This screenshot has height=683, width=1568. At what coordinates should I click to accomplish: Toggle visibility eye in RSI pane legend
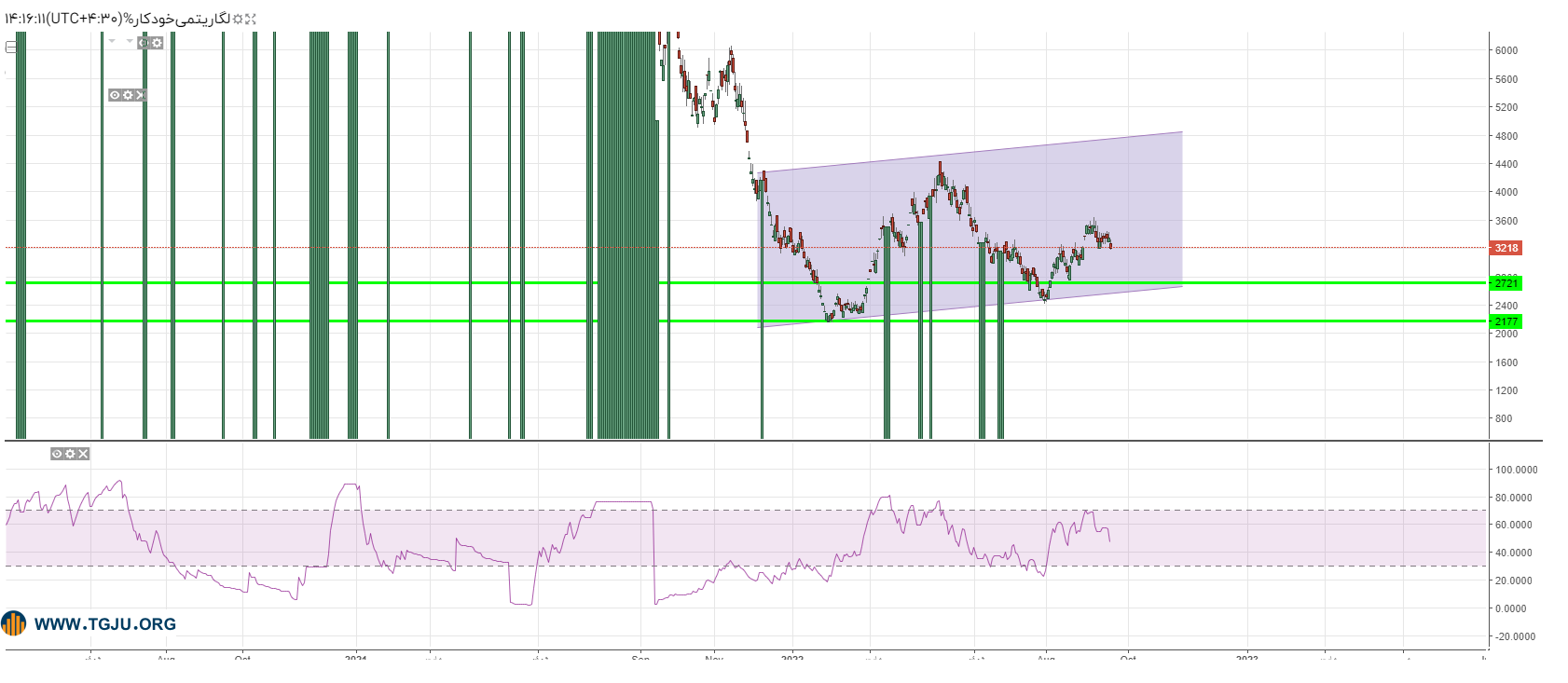[x=57, y=454]
